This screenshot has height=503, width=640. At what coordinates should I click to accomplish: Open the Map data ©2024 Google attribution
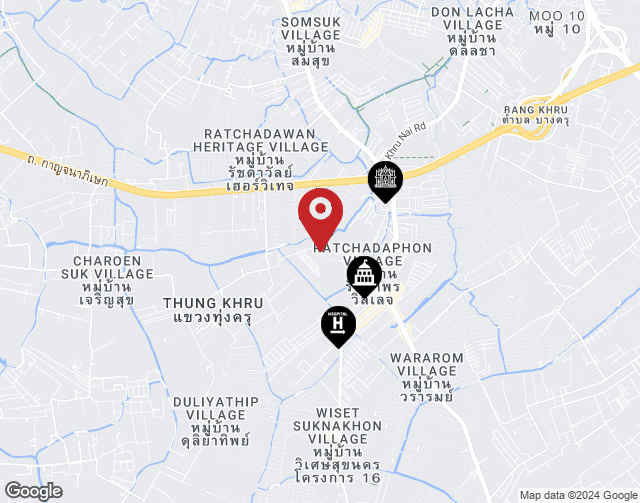(x=578, y=495)
